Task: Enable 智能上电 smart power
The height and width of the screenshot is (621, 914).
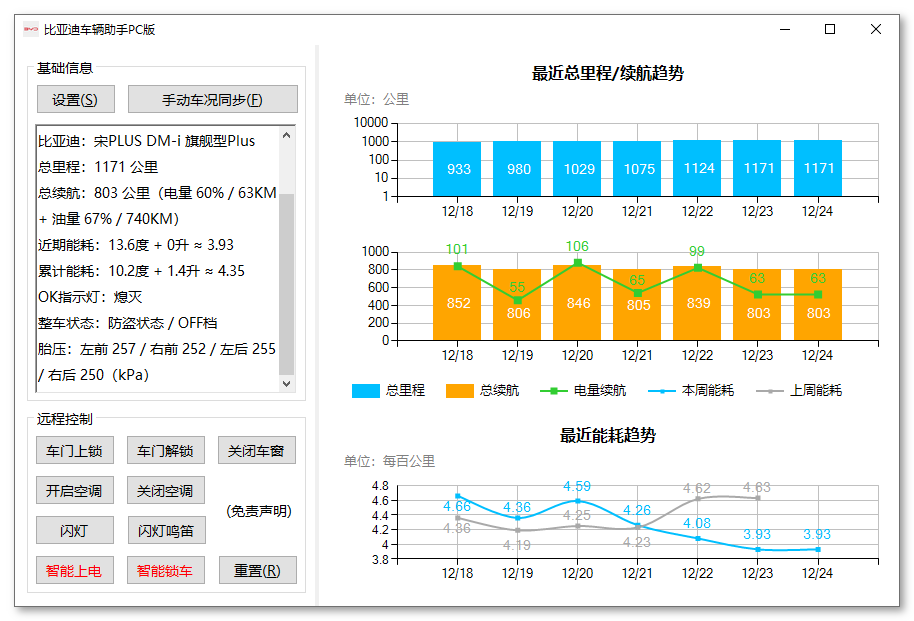Action: tap(73, 570)
